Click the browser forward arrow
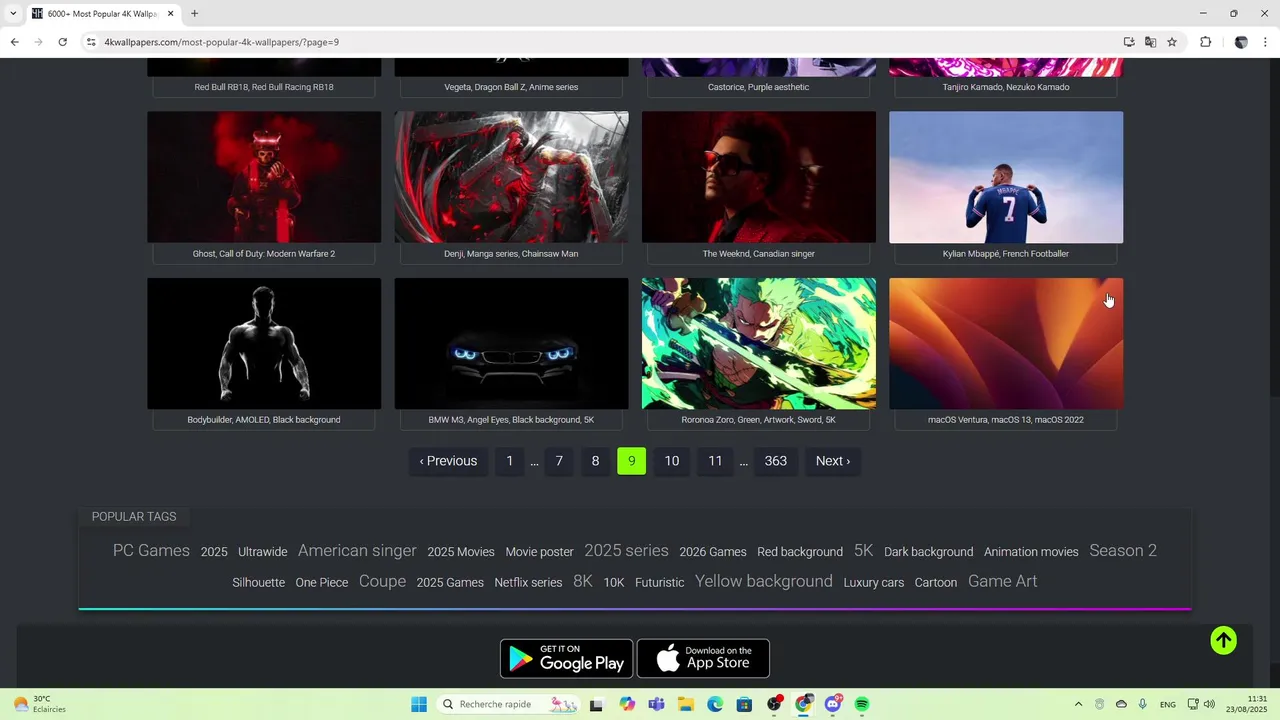 tap(38, 42)
